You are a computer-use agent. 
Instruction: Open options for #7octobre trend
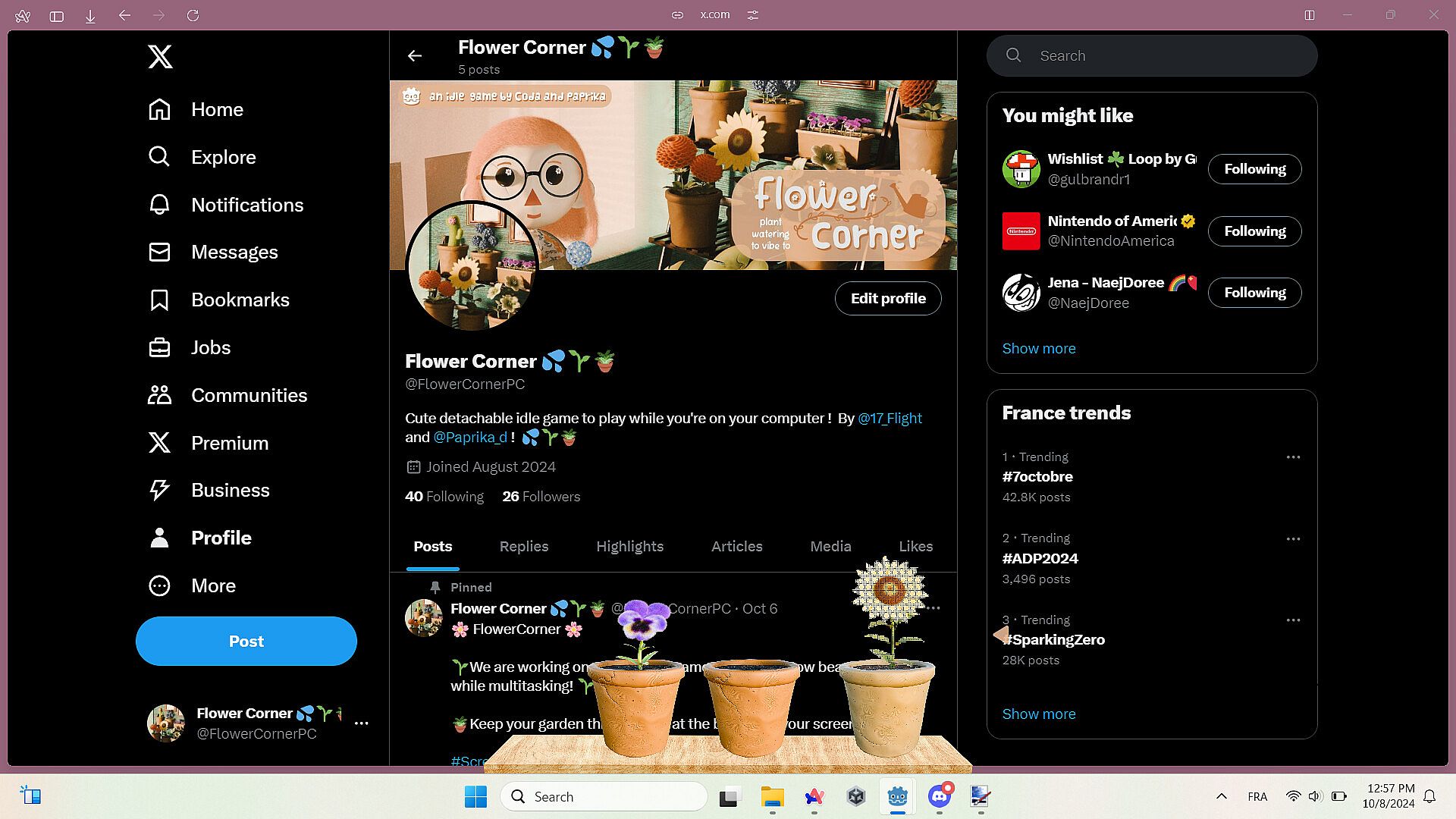click(1293, 457)
